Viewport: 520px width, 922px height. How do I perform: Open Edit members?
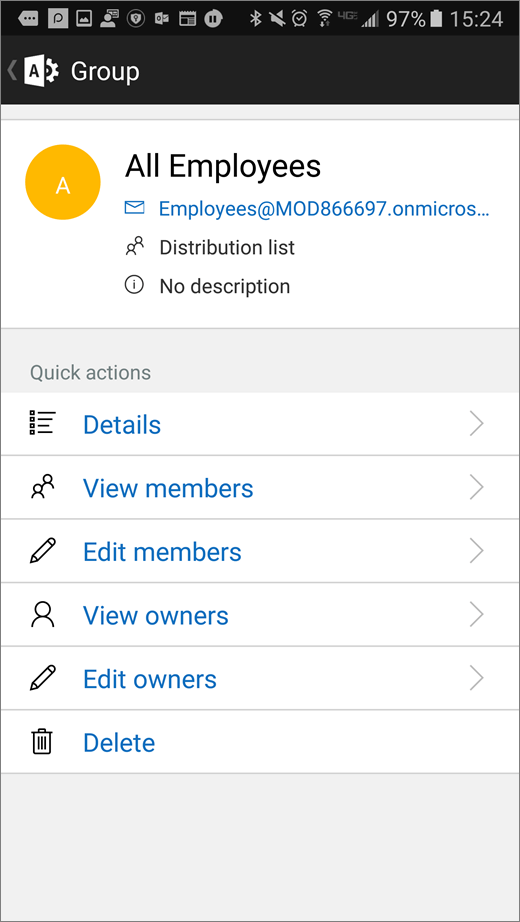260,551
